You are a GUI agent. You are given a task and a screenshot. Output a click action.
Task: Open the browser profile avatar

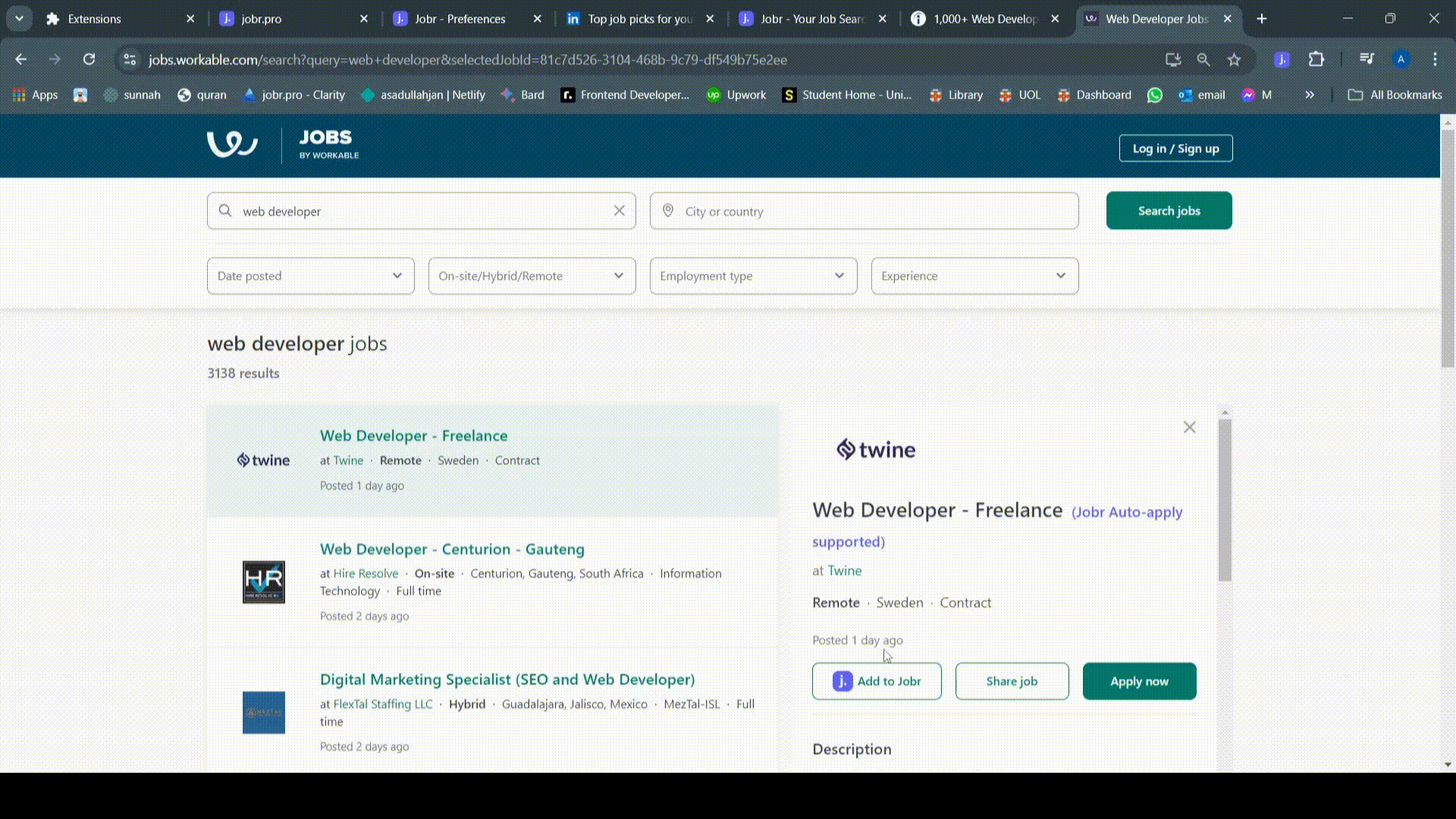1401,59
